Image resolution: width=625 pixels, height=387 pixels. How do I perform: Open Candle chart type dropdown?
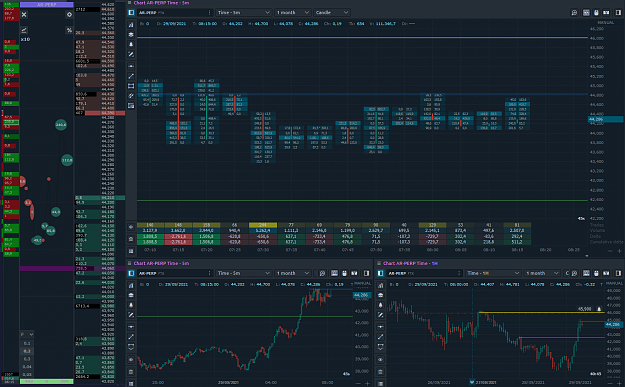click(x=332, y=13)
